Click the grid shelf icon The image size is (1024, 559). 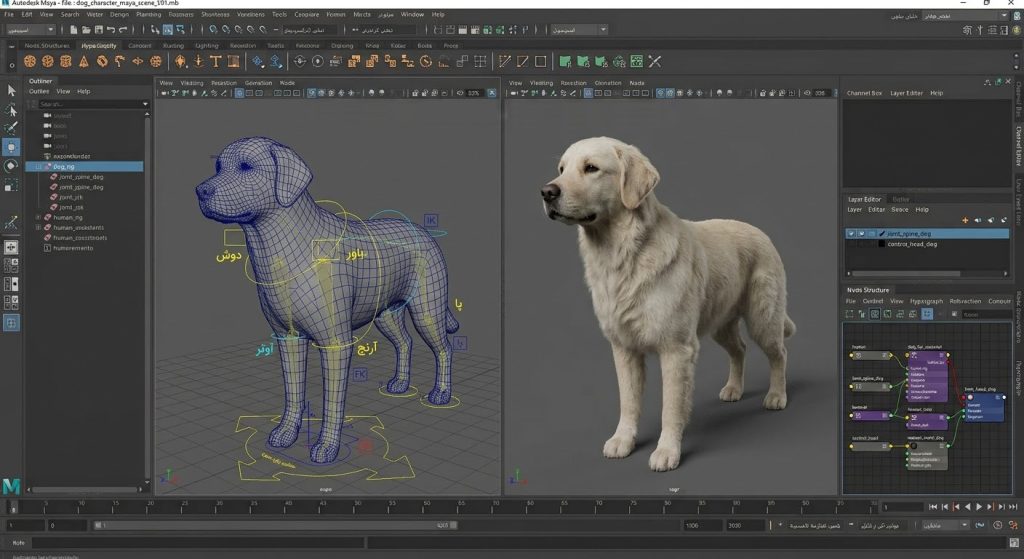[480, 61]
